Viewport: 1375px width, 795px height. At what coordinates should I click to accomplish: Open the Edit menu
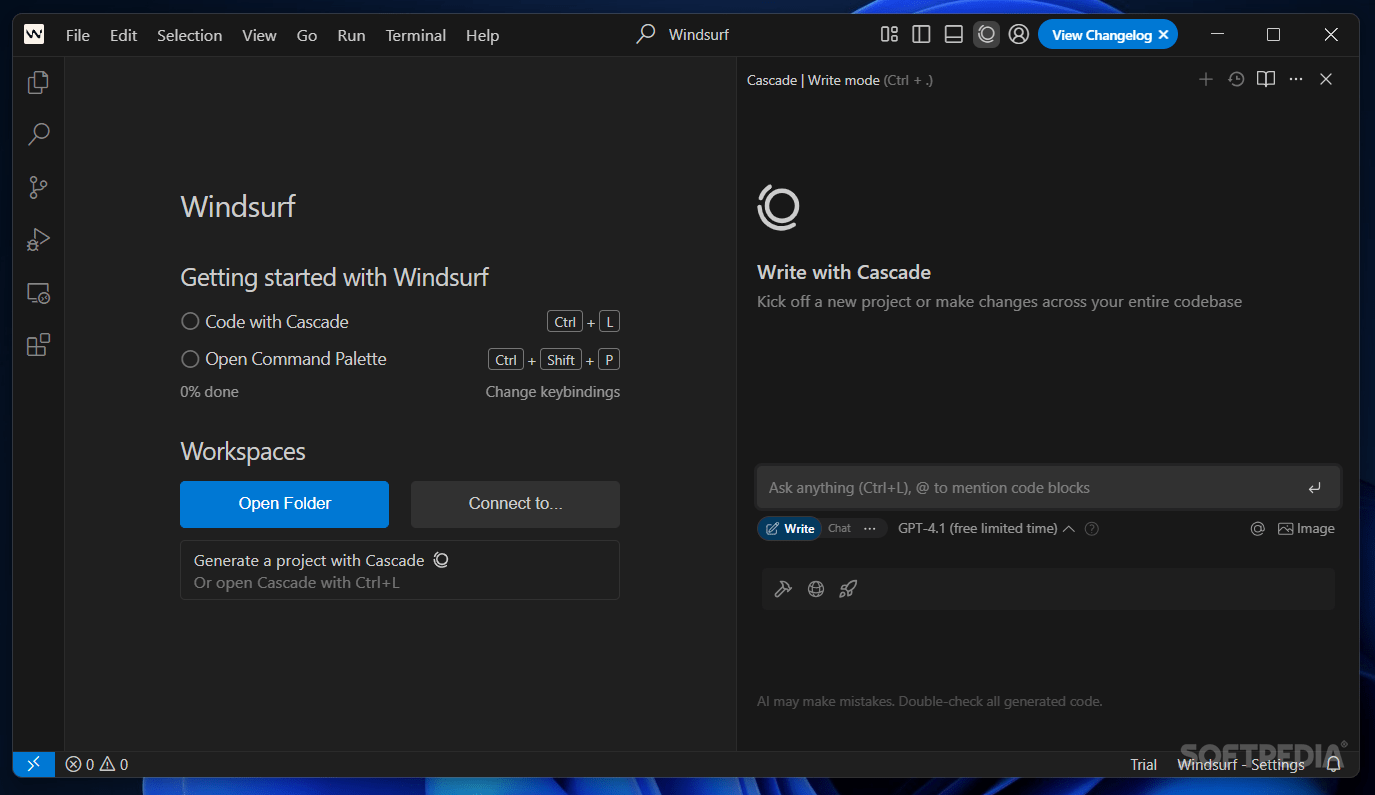coord(124,35)
